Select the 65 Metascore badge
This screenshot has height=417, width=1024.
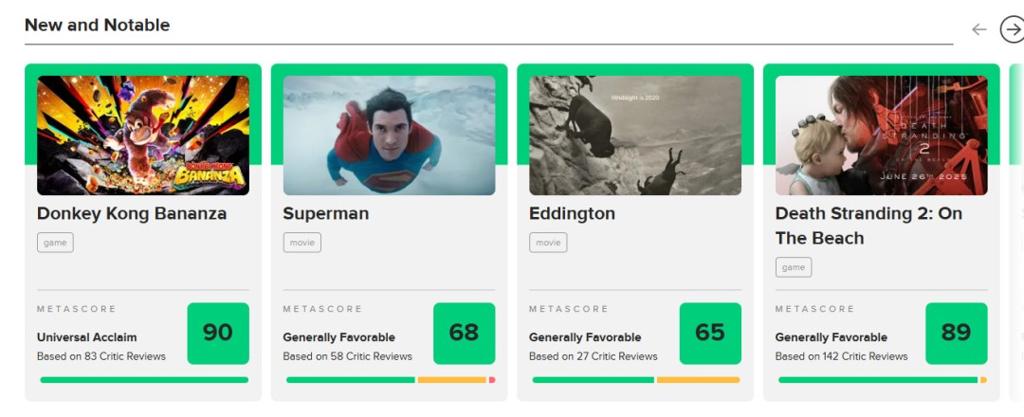tap(711, 333)
